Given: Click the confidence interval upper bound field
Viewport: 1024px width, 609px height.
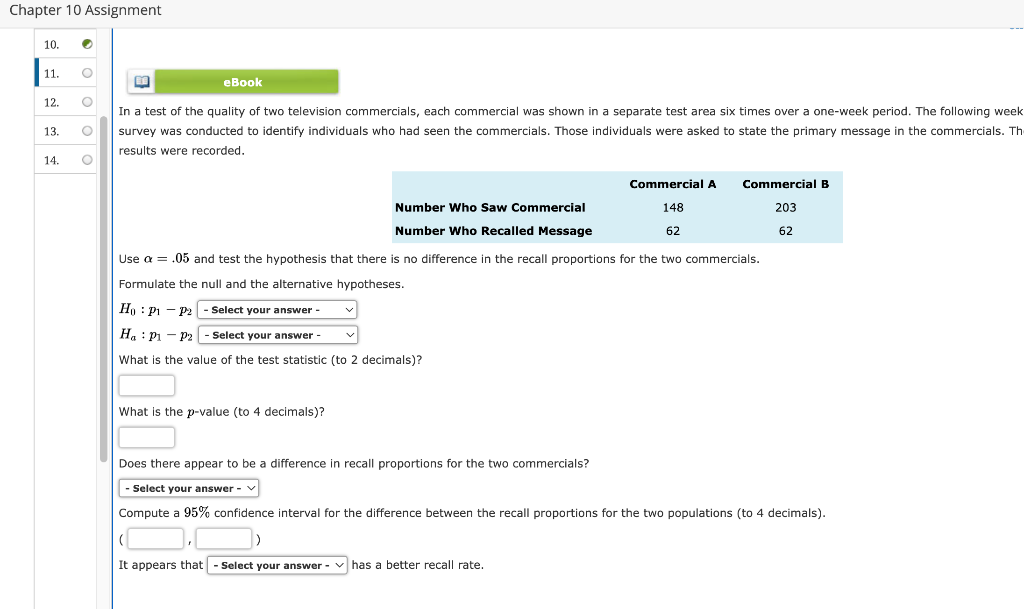Looking at the screenshot, I should [x=222, y=538].
